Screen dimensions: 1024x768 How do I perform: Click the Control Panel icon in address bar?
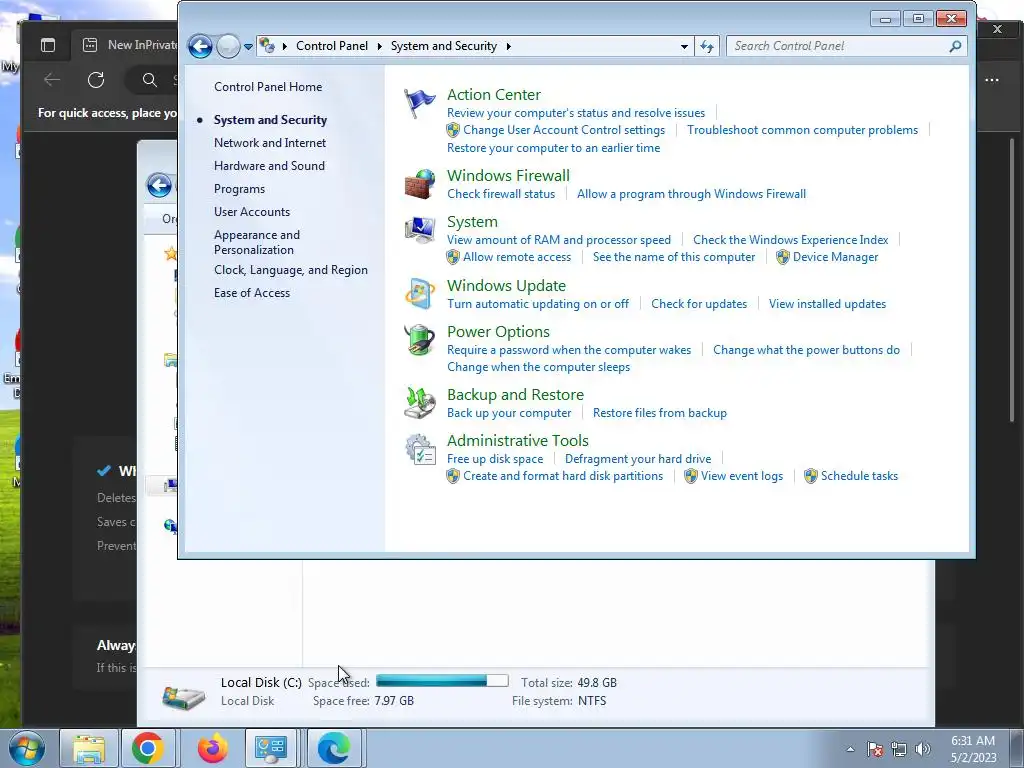pos(266,46)
